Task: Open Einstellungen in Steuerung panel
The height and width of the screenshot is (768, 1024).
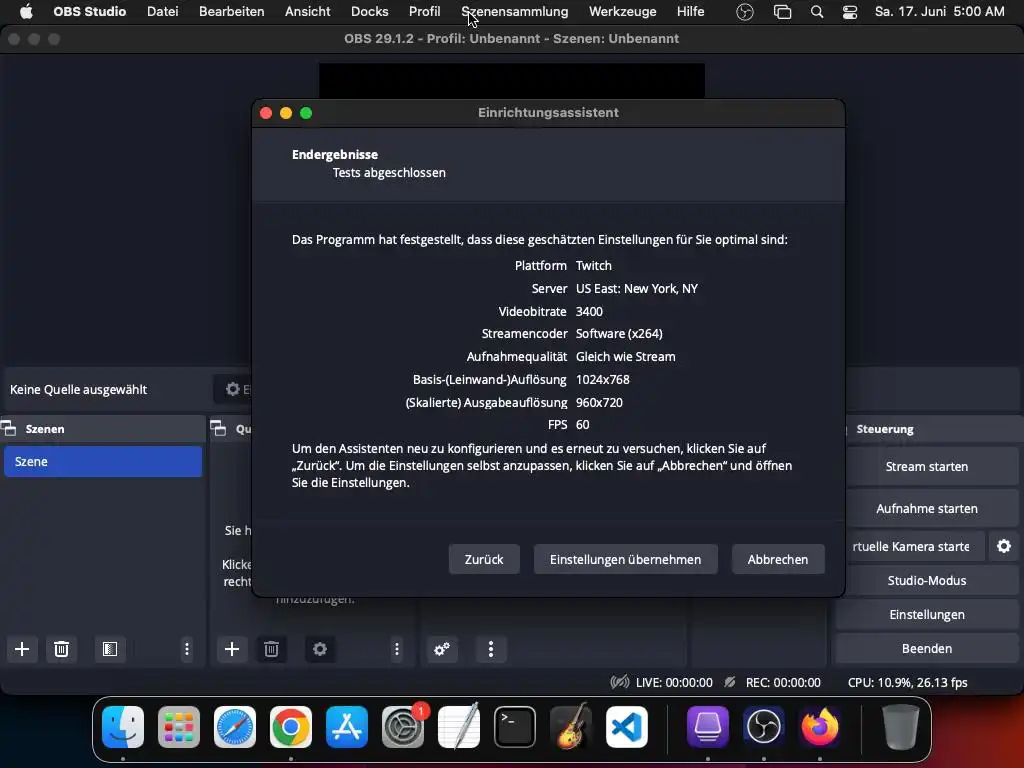Action: click(x=927, y=615)
